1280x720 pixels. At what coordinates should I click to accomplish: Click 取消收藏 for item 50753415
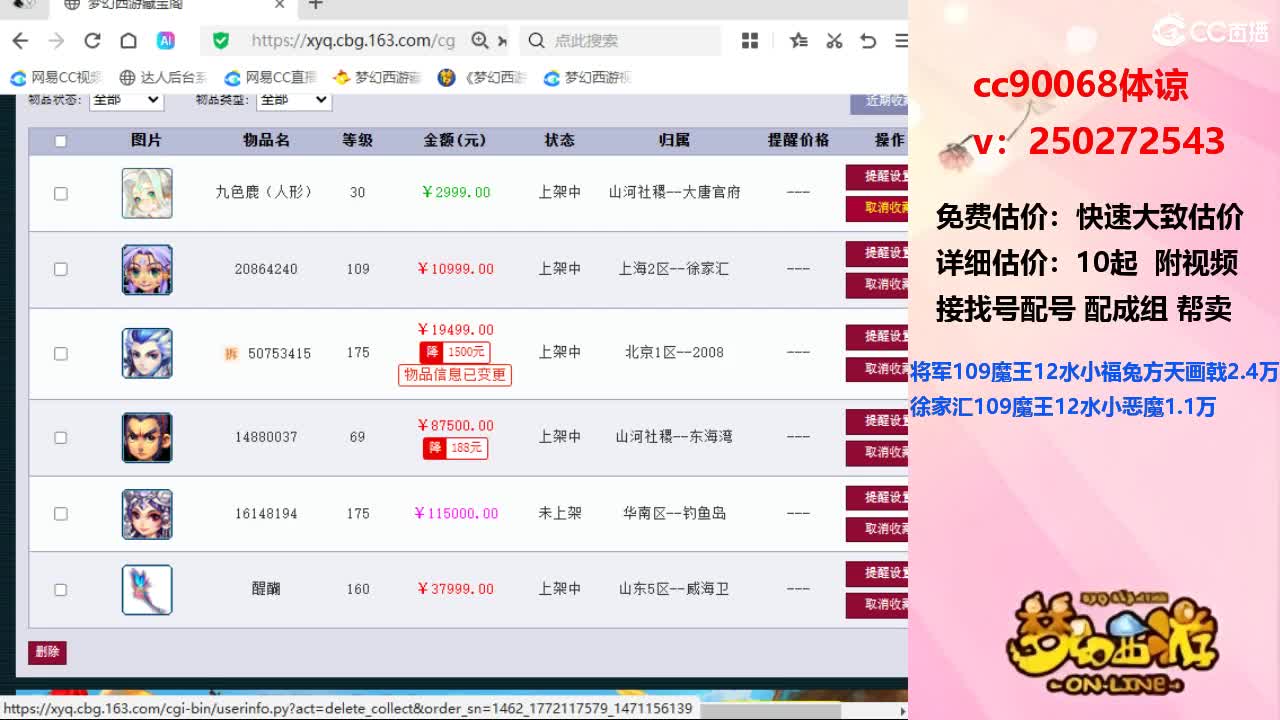click(877, 368)
